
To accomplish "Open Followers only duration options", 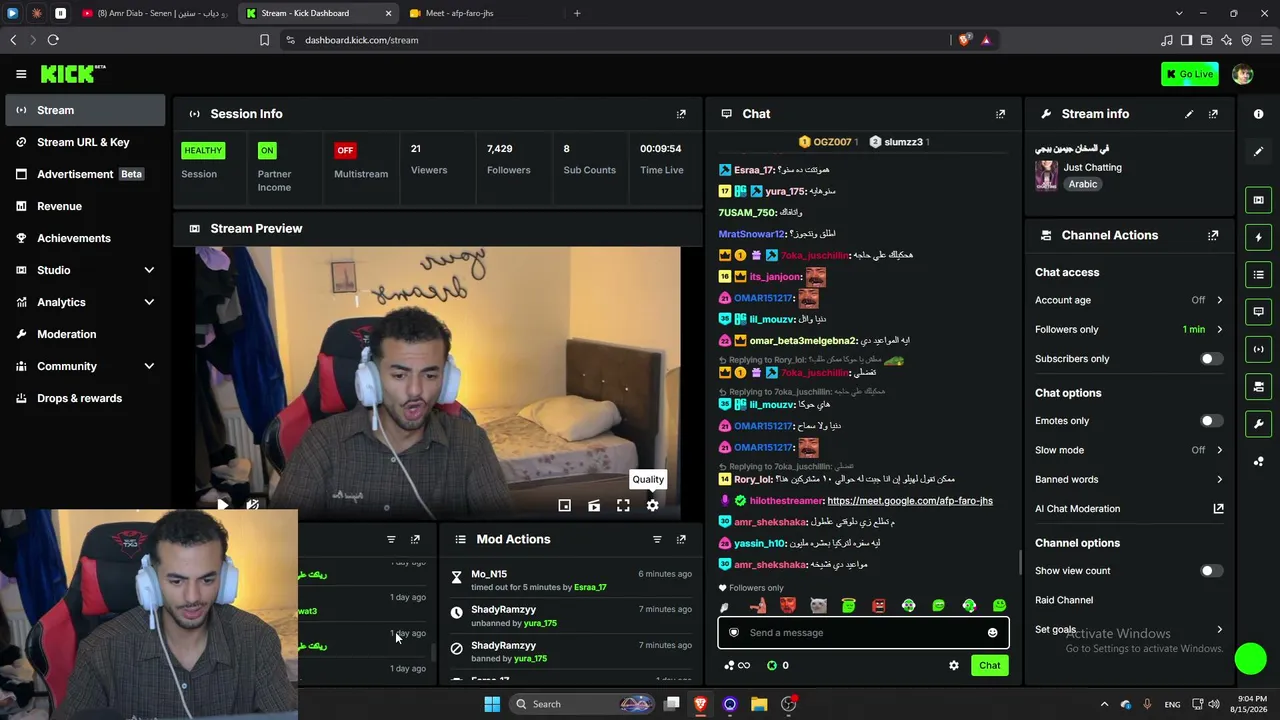I will click(x=1129, y=330).
